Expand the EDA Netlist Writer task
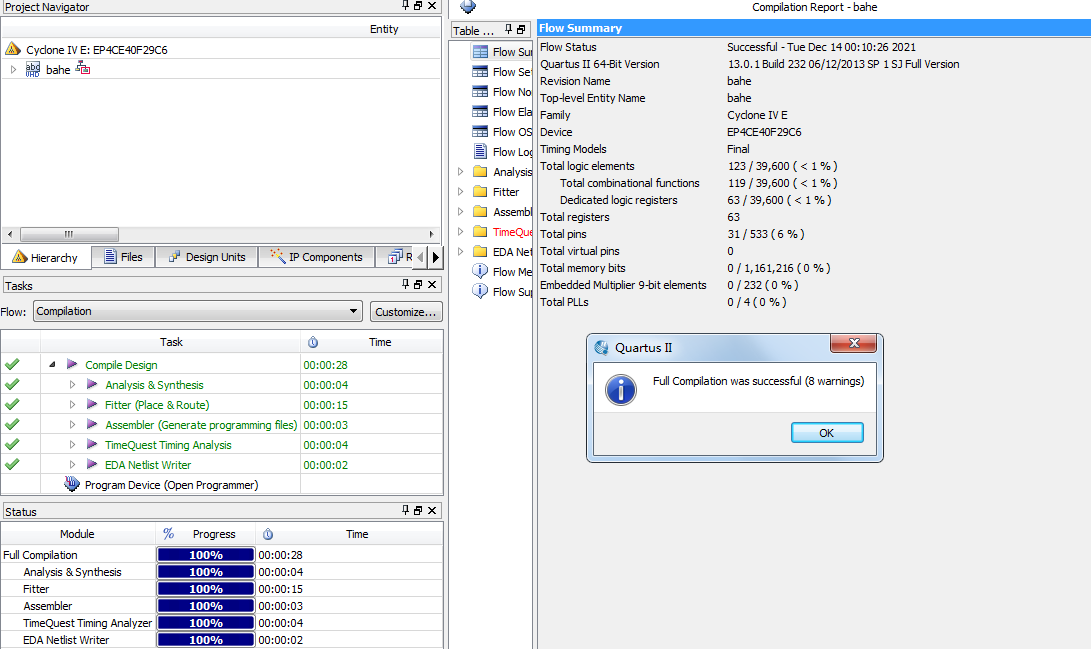The image size is (1091, 649). (72, 465)
